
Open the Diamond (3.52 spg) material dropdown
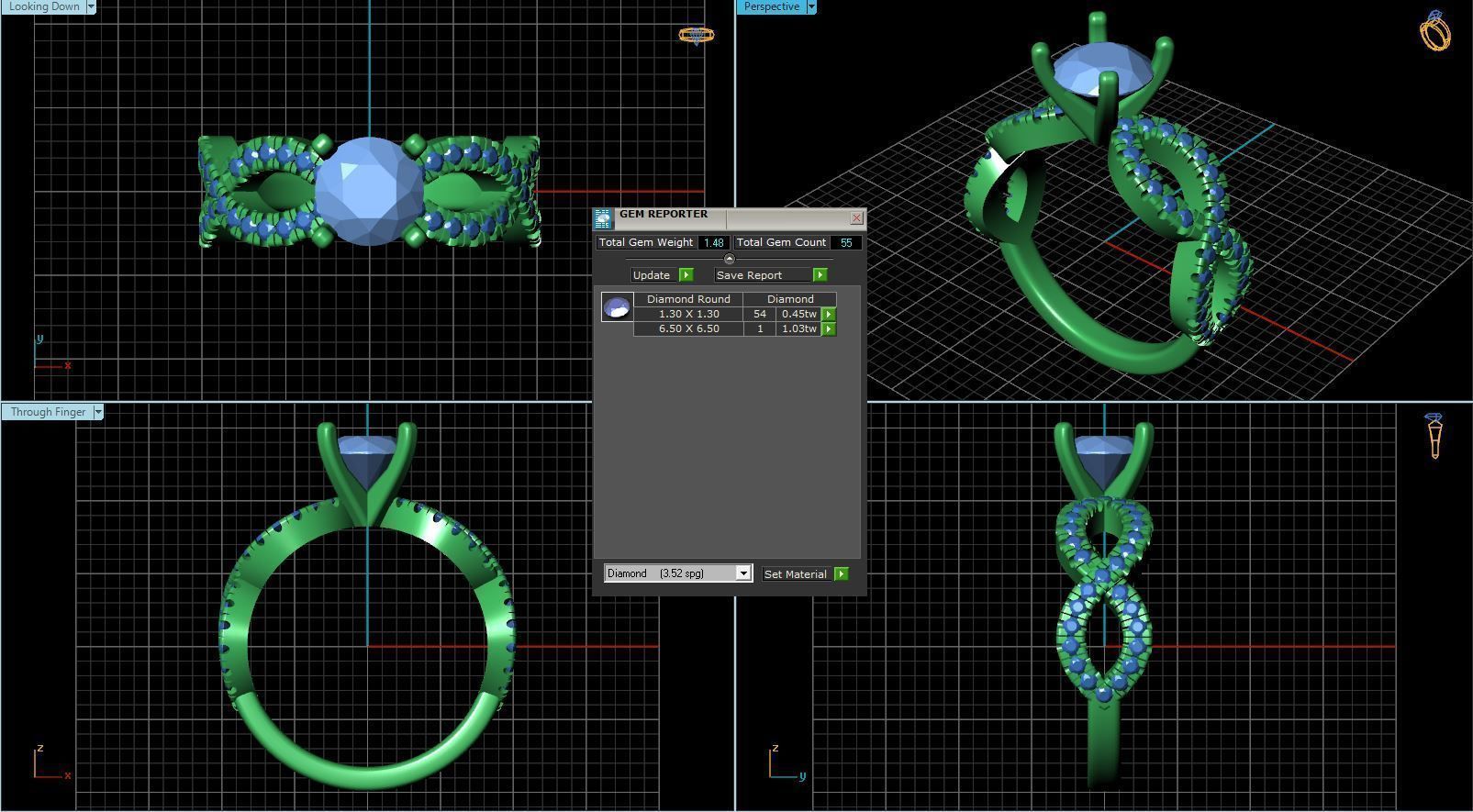[743, 573]
